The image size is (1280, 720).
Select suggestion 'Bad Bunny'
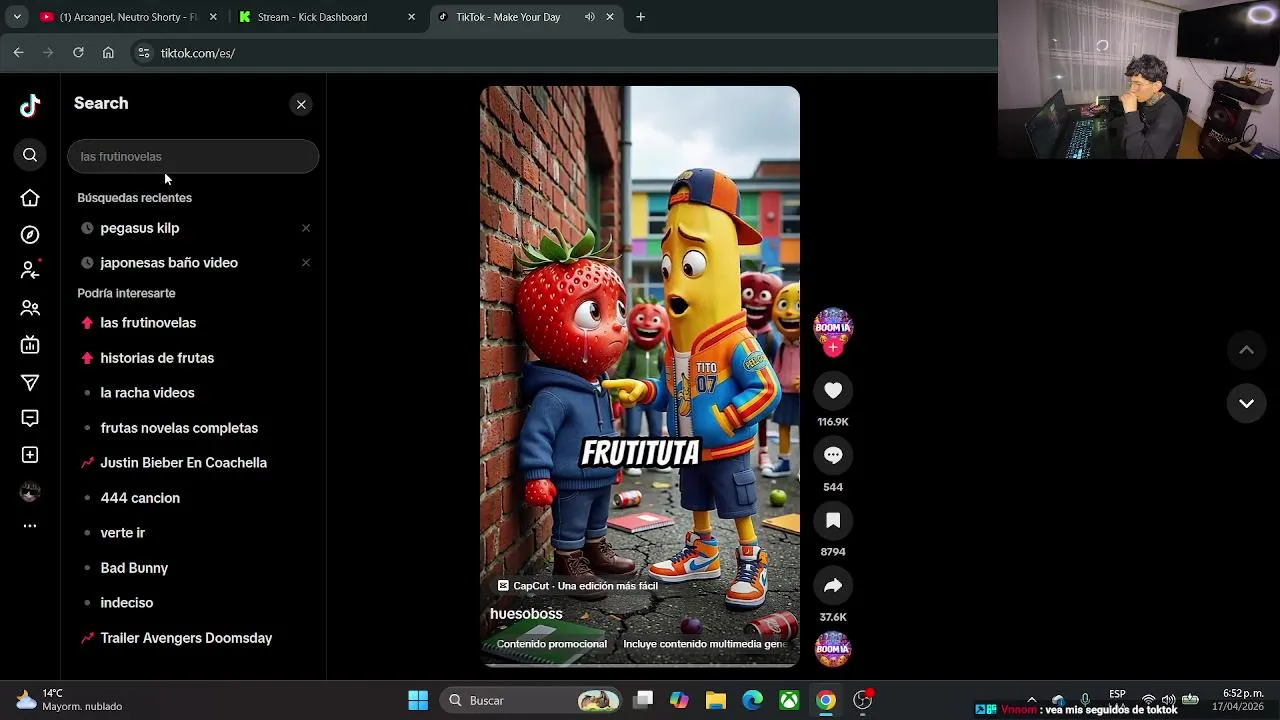point(134,568)
